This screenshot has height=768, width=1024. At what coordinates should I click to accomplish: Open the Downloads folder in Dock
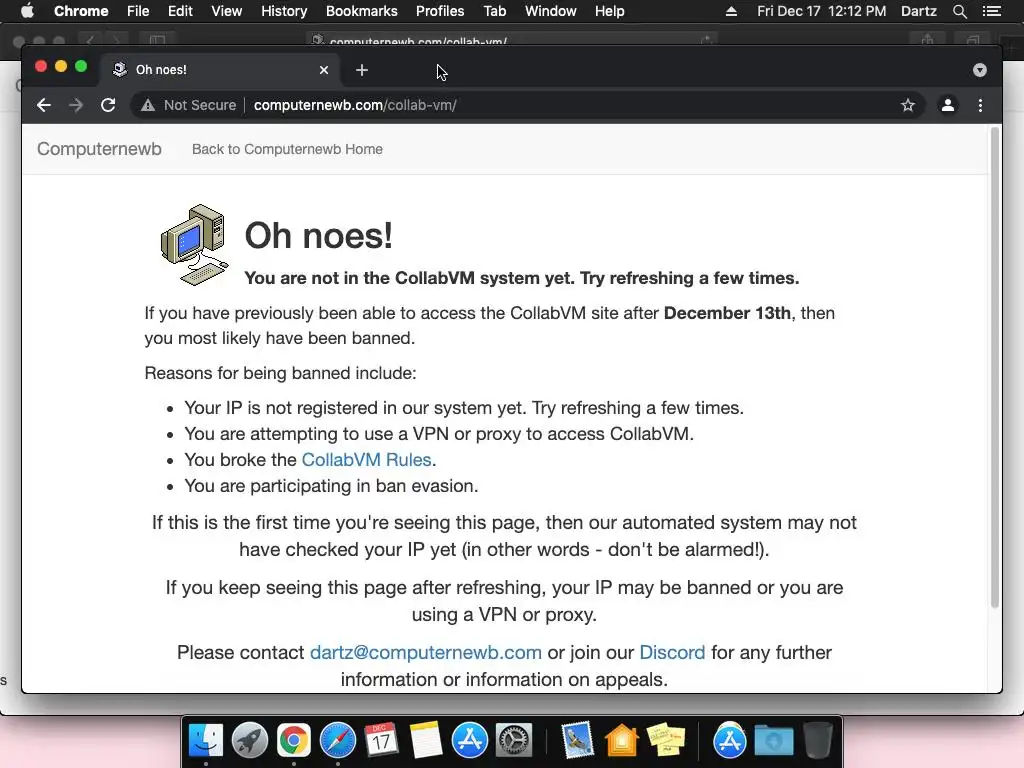[x=774, y=741]
